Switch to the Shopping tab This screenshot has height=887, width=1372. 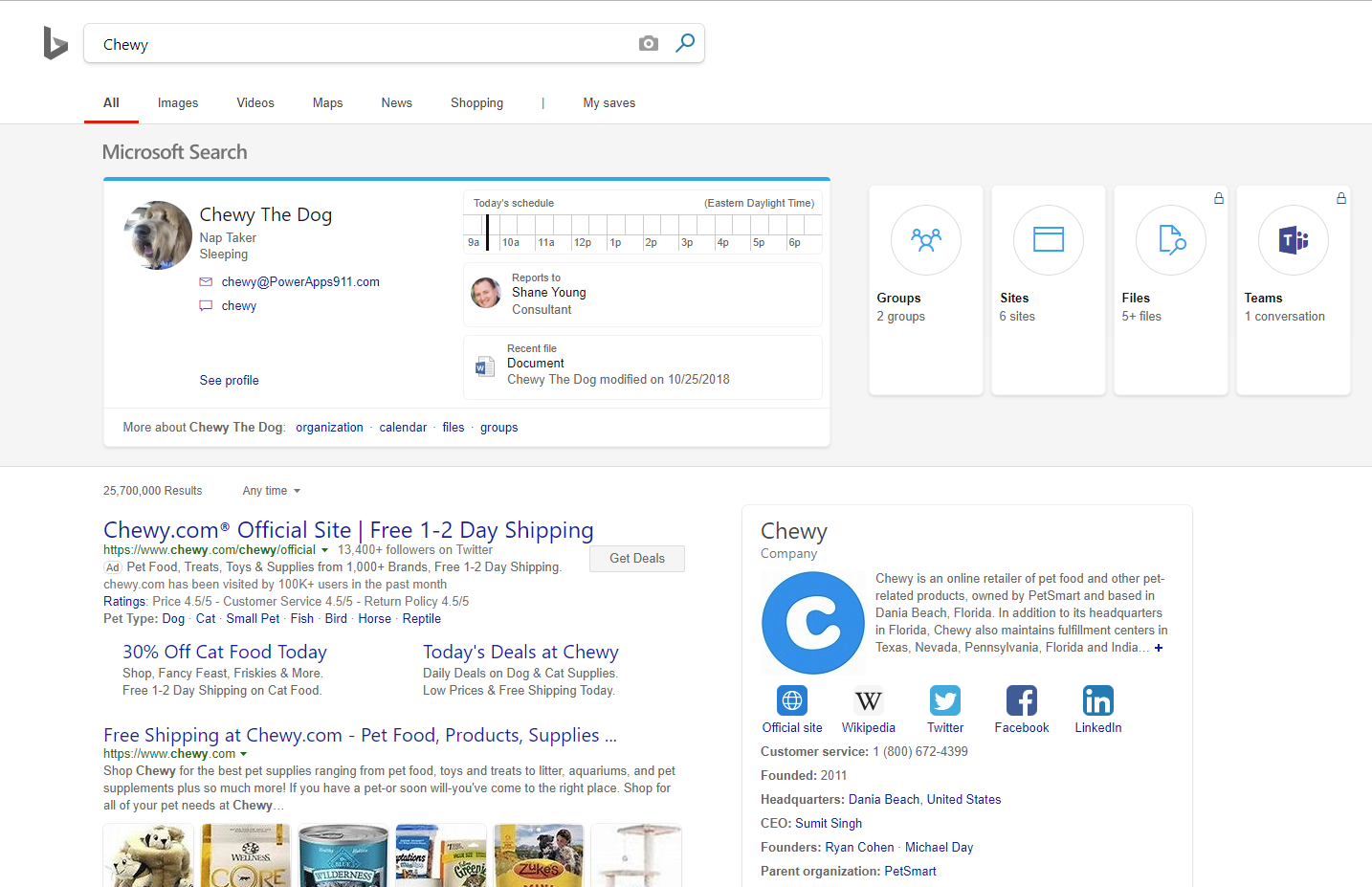click(x=476, y=102)
